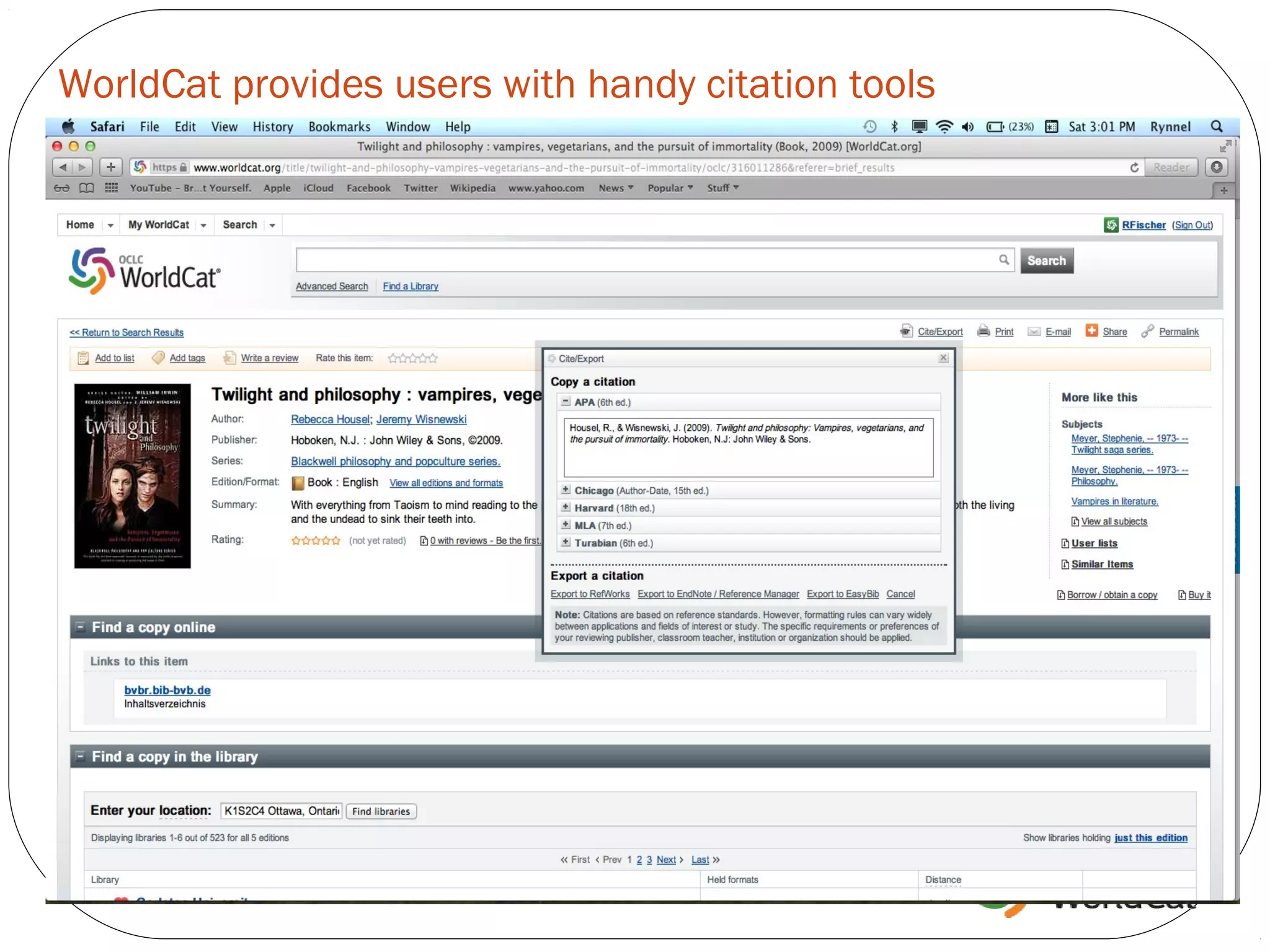Click the location field with K1S2C4 Ottawa
Screen dimensions: 1270x952
(x=281, y=811)
